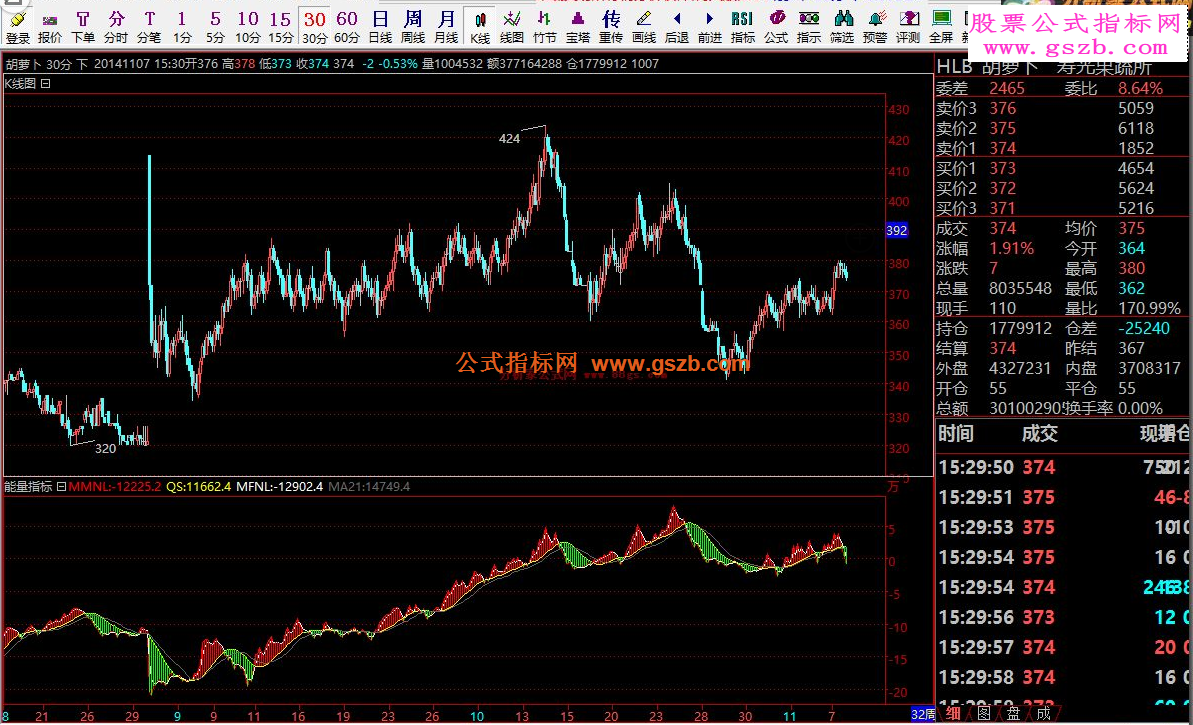Click the QS:11662.4 indicator value
The height and width of the screenshot is (725, 1193).
tap(199, 486)
